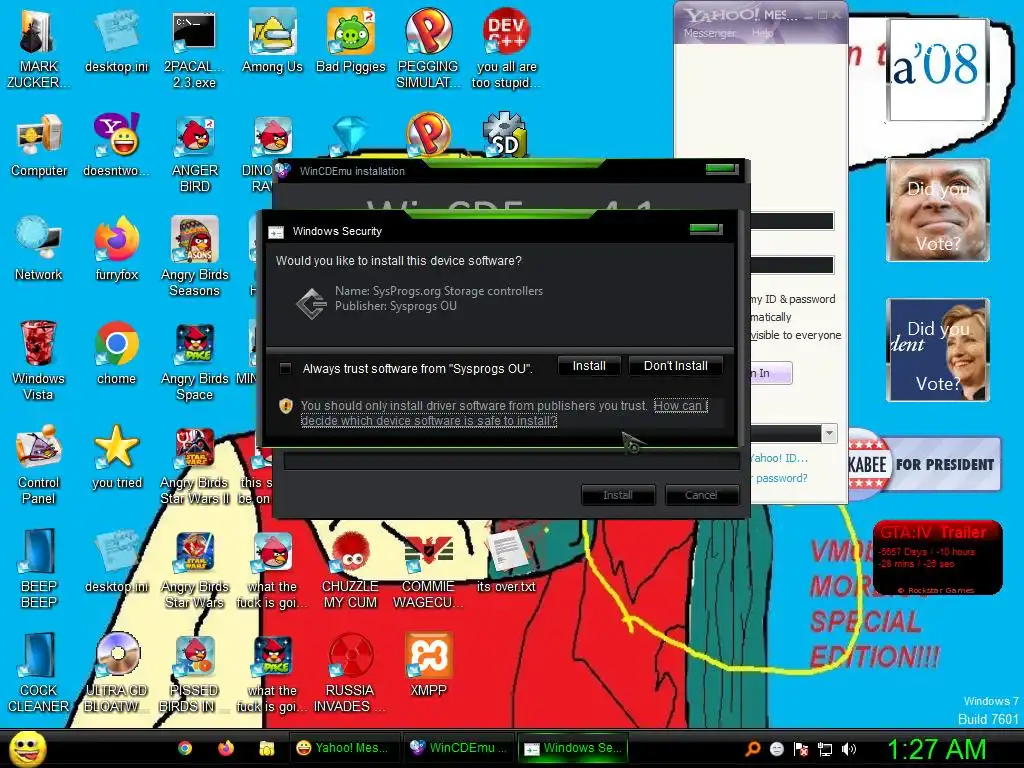This screenshot has width=1024, height=768.
Task: Click the volume speaker tray icon
Action: coord(849,749)
